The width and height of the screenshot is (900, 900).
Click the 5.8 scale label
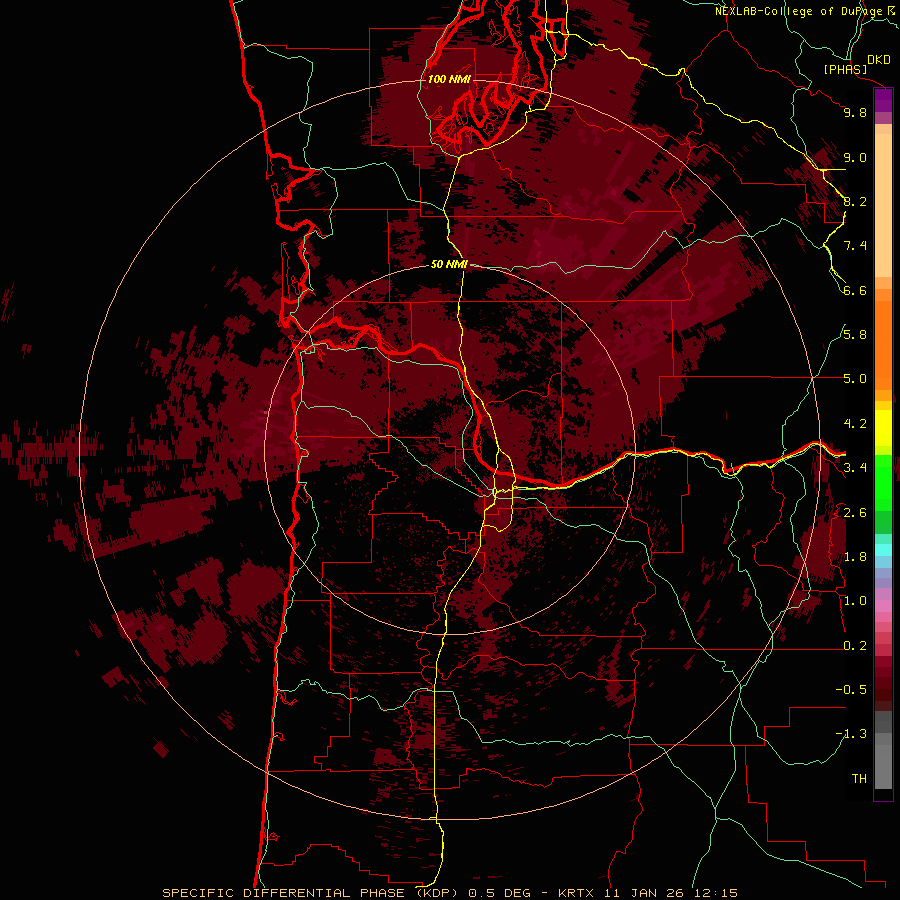[855, 335]
